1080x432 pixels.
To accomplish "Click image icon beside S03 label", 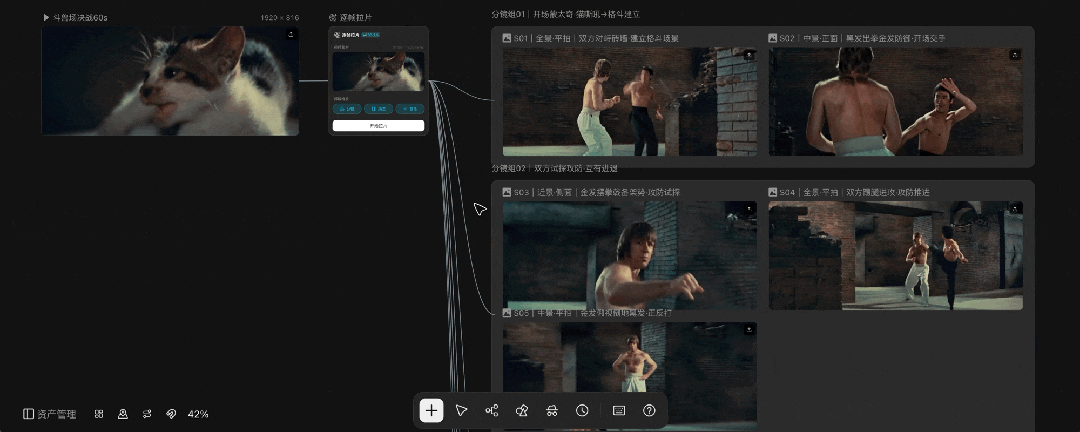I will (x=506, y=192).
